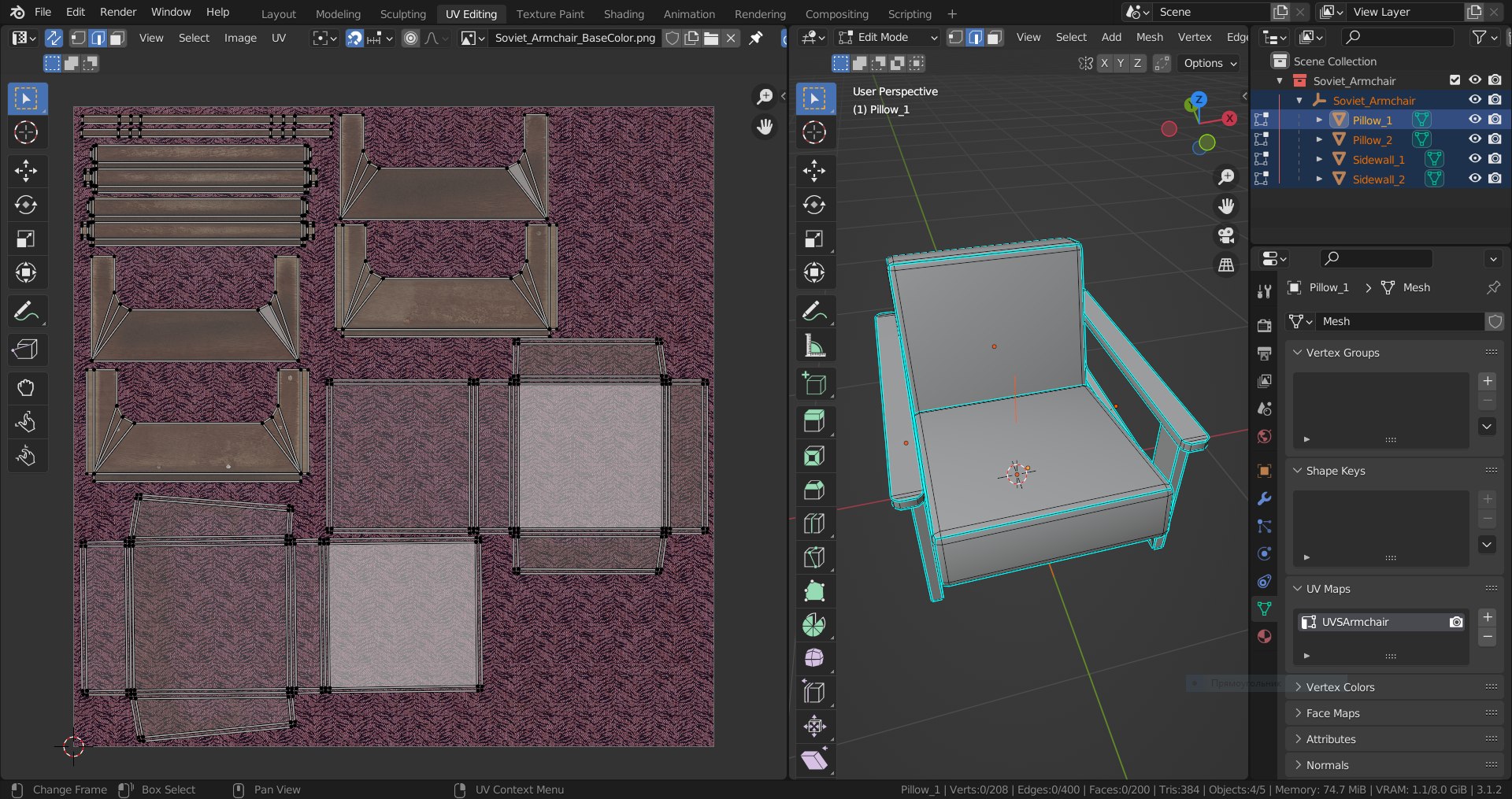This screenshot has height=799, width=1512.
Task: Switch to the Shading workspace tab
Action: (624, 13)
